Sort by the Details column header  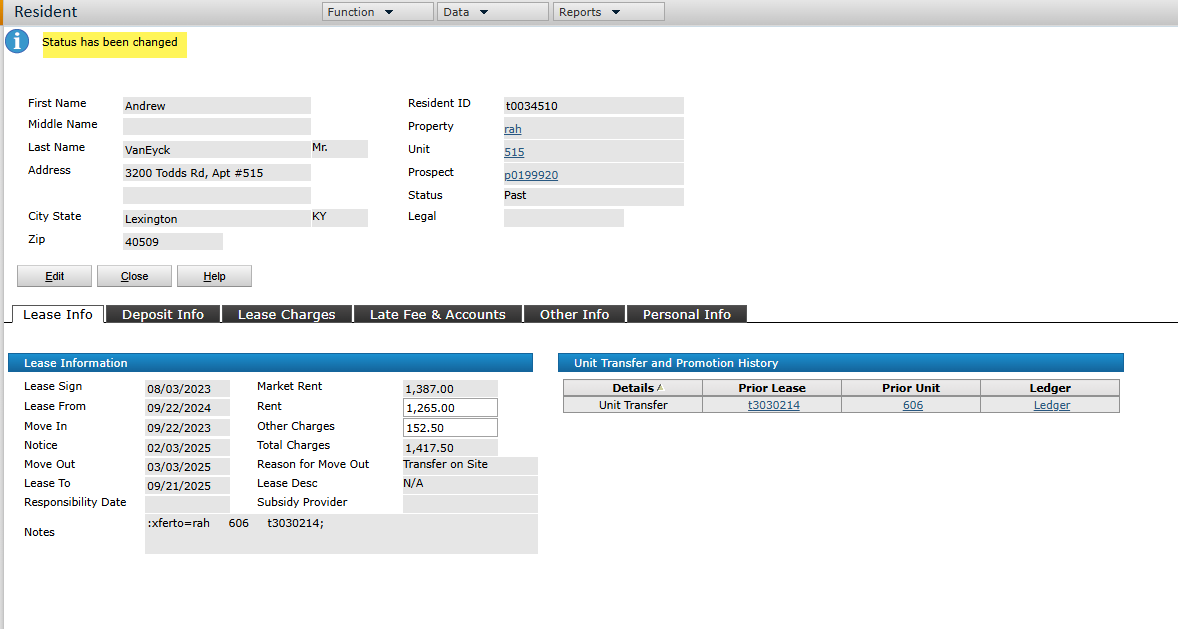(633, 388)
